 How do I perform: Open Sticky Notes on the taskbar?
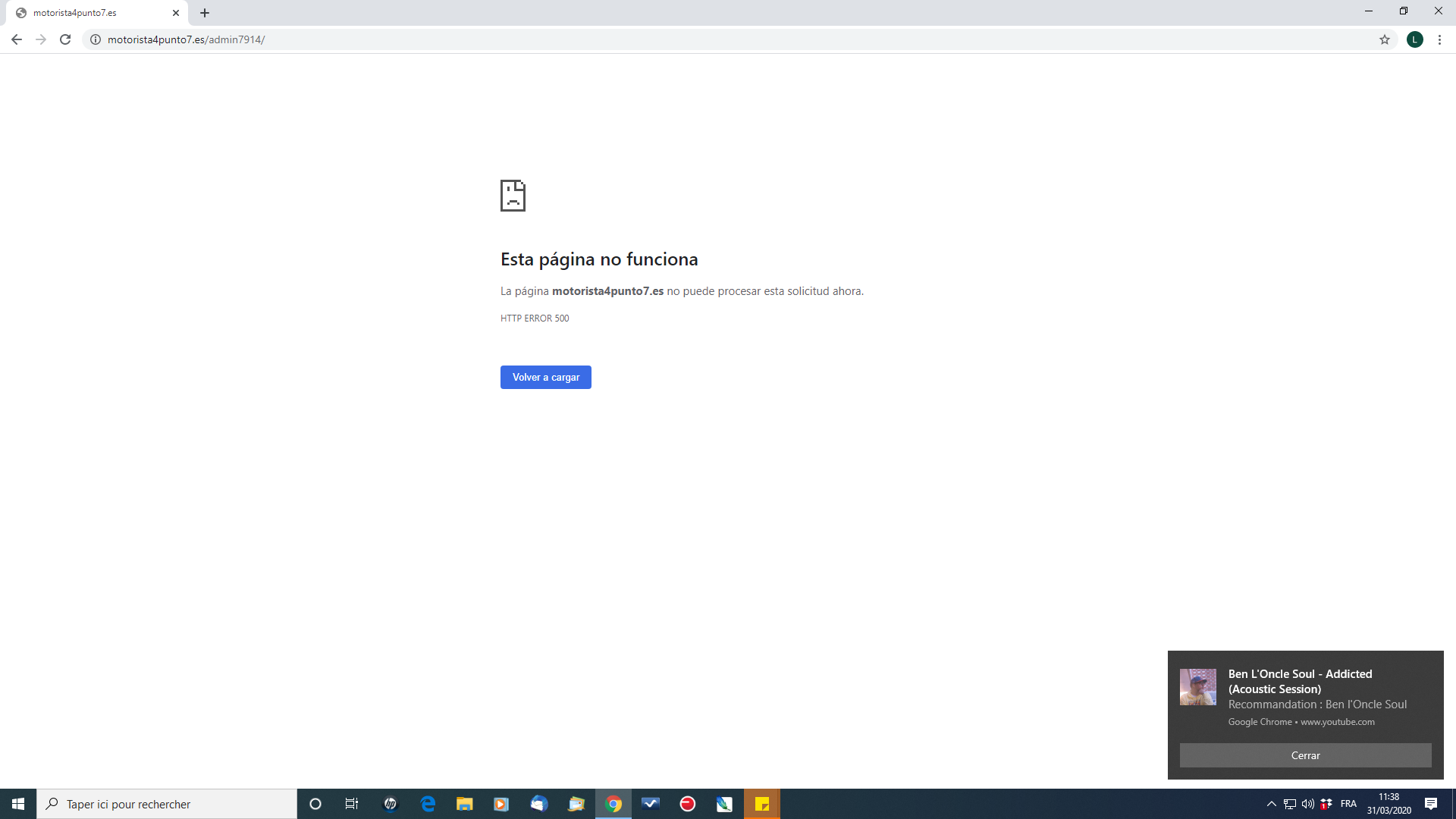pos(761,804)
